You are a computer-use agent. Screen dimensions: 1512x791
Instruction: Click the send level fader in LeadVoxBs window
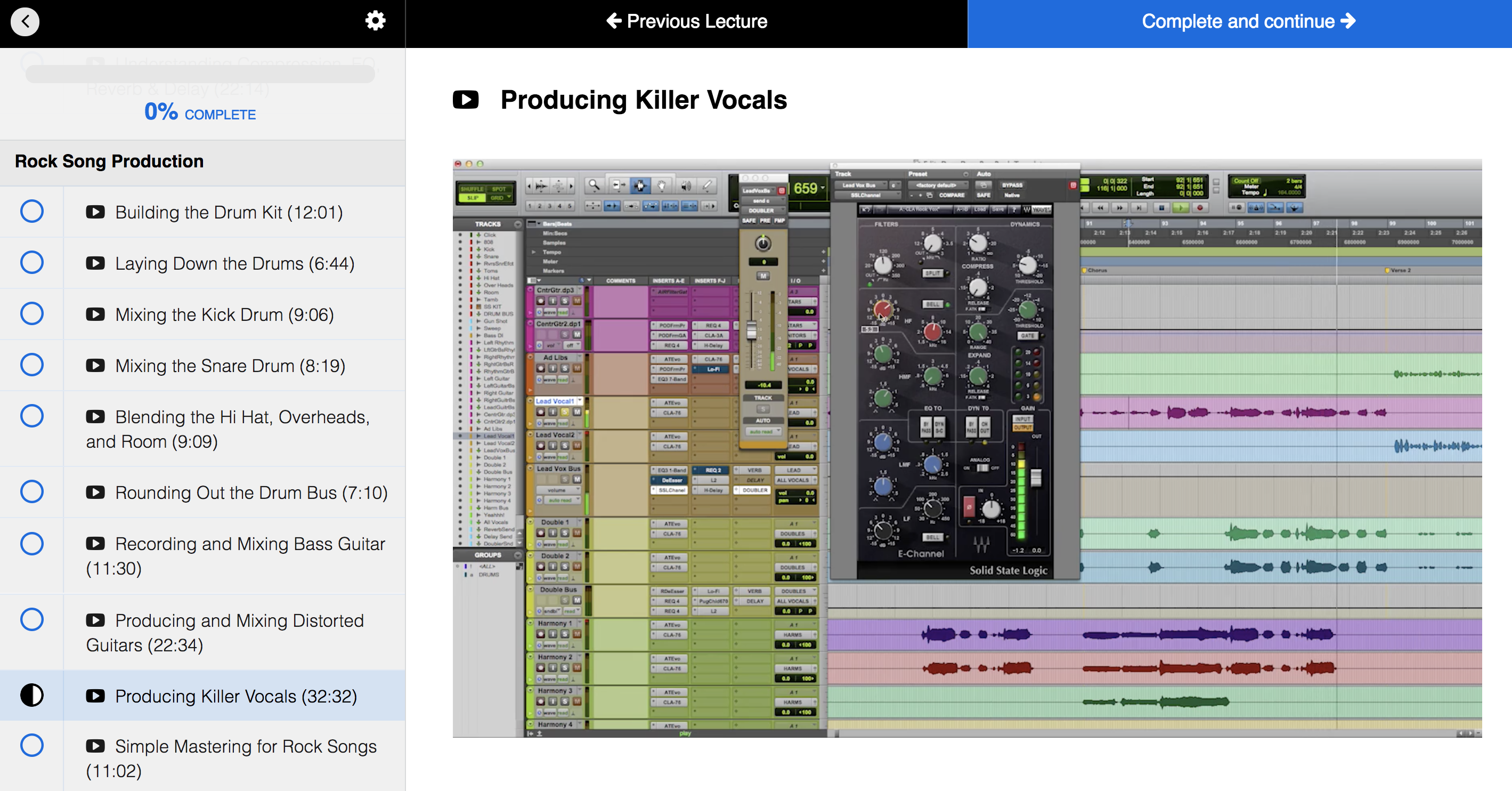(x=751, y=329)
